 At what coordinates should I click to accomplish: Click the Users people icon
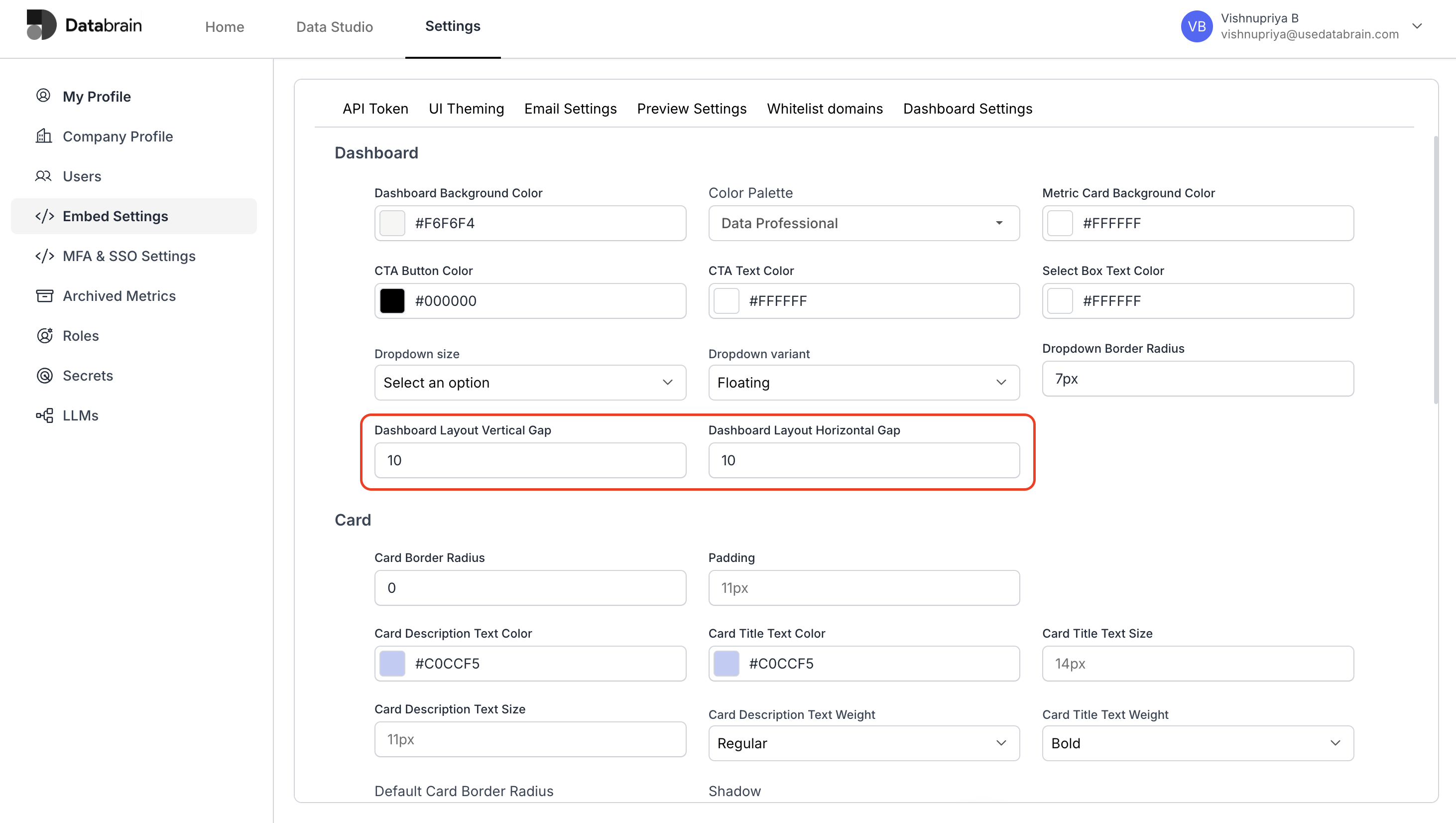[x=43, y=176]
